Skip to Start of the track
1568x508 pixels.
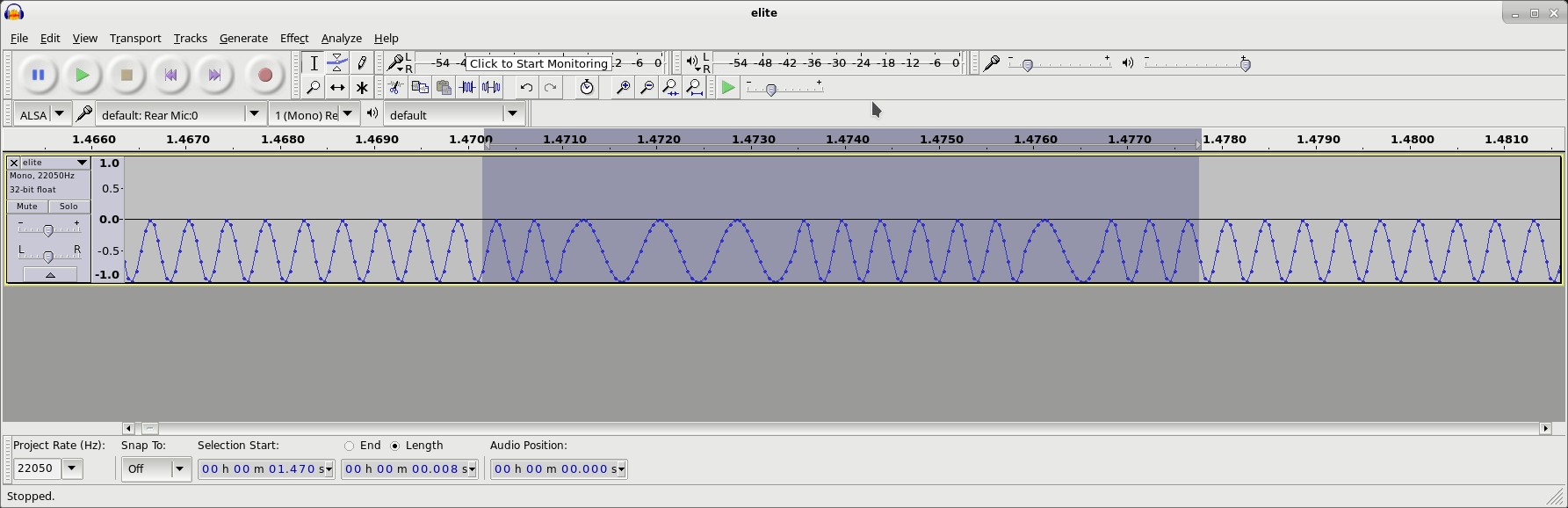pos(170,76)
